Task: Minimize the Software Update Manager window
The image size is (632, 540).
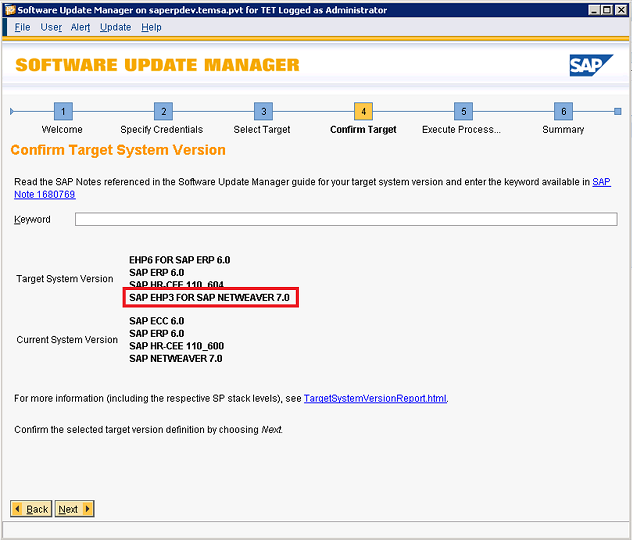Action: (594, 10)
